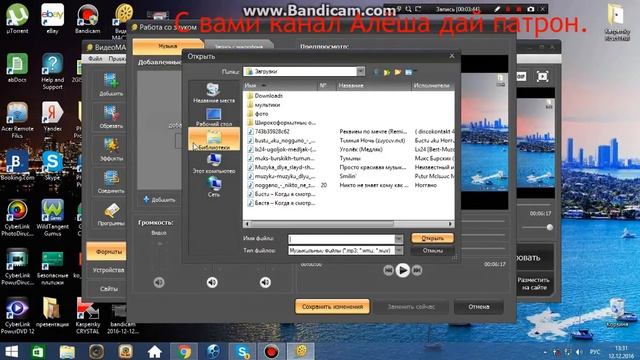Image resolution: width=640 pixels, height=360 pixels.
Task: Click Соединить tool in VideoMASTER sidebar
Action: tap(111, 182)
